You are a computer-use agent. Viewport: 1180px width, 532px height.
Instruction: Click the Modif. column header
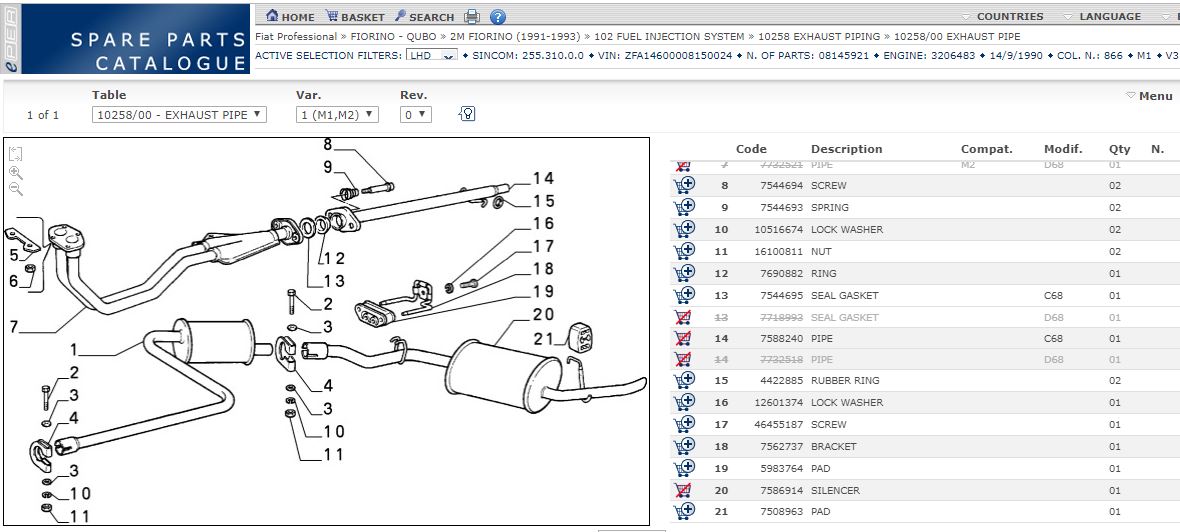1063,149
